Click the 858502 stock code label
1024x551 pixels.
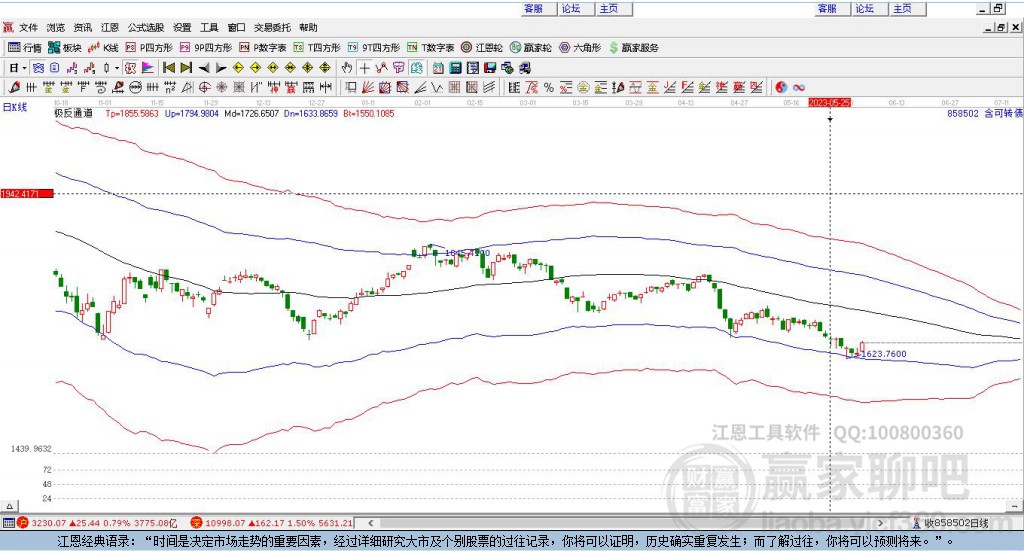[x=963, y=113]
